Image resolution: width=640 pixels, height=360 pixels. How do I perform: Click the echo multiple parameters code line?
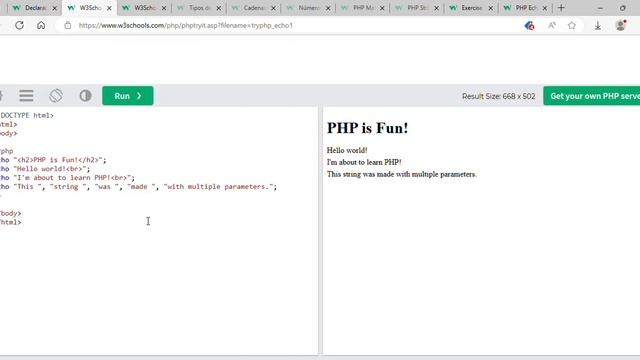pyautogui.click(x=138, y=187)
